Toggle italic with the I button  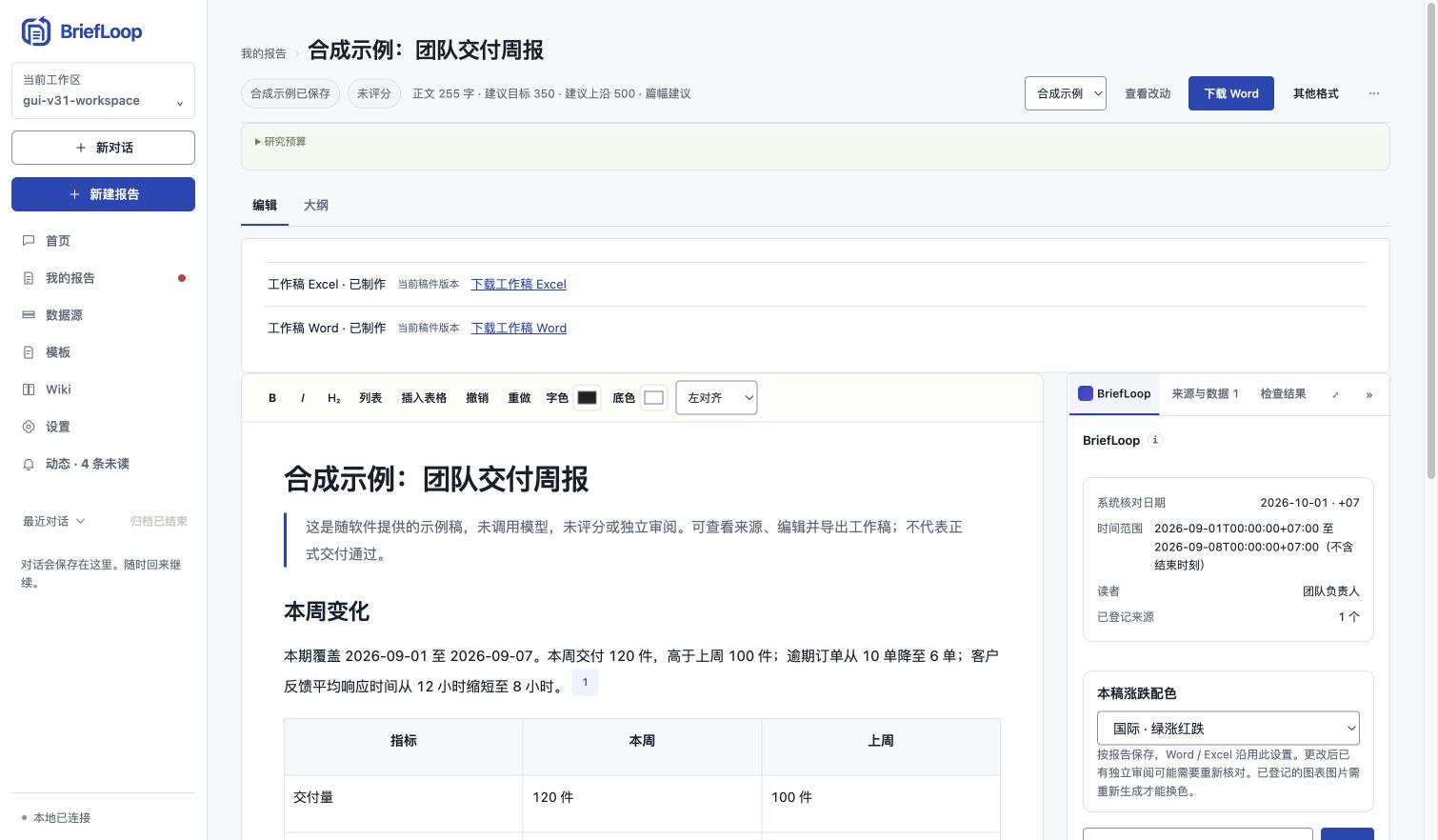click(303, 398)
